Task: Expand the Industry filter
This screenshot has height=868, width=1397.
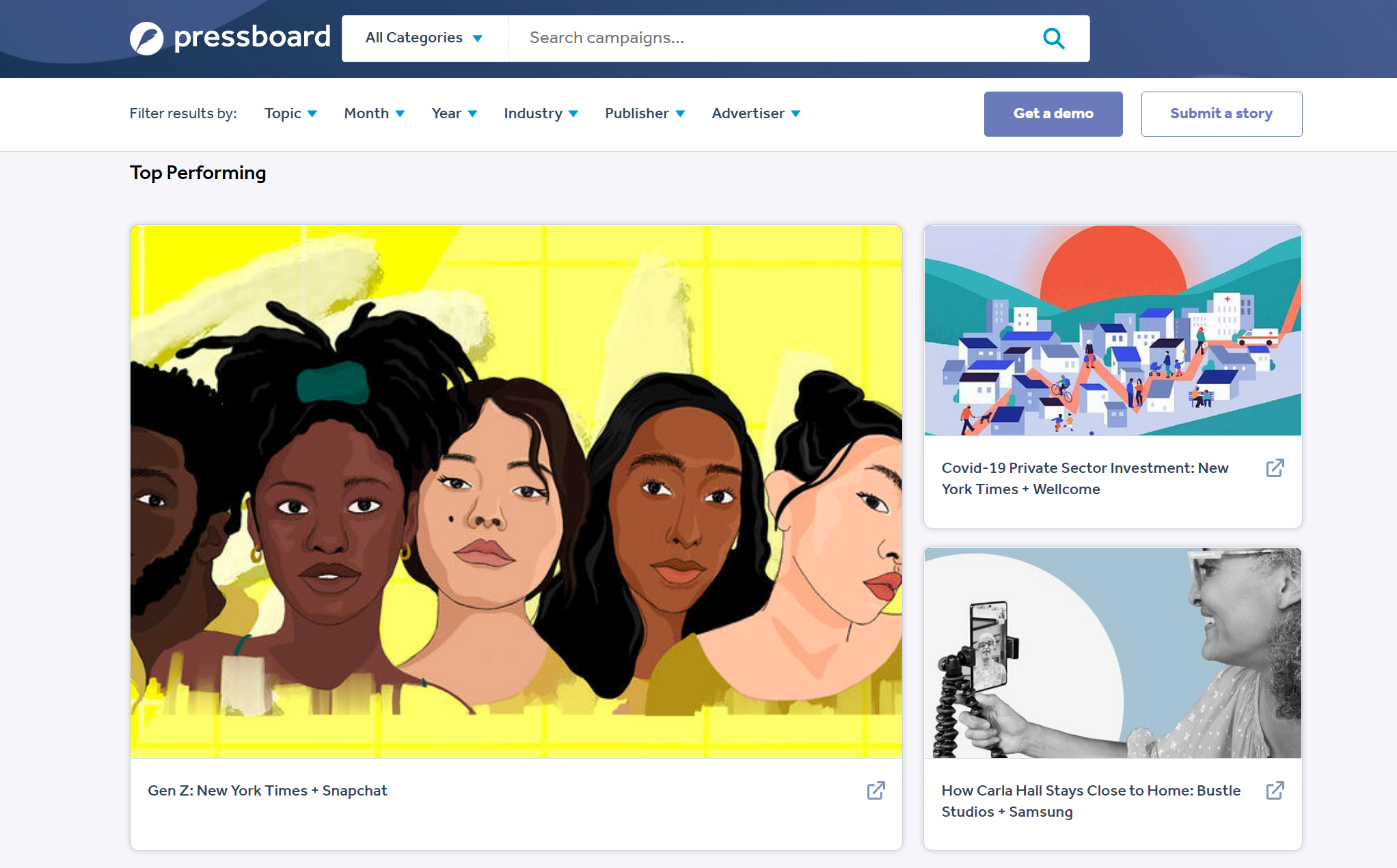Action: [541, 113]
